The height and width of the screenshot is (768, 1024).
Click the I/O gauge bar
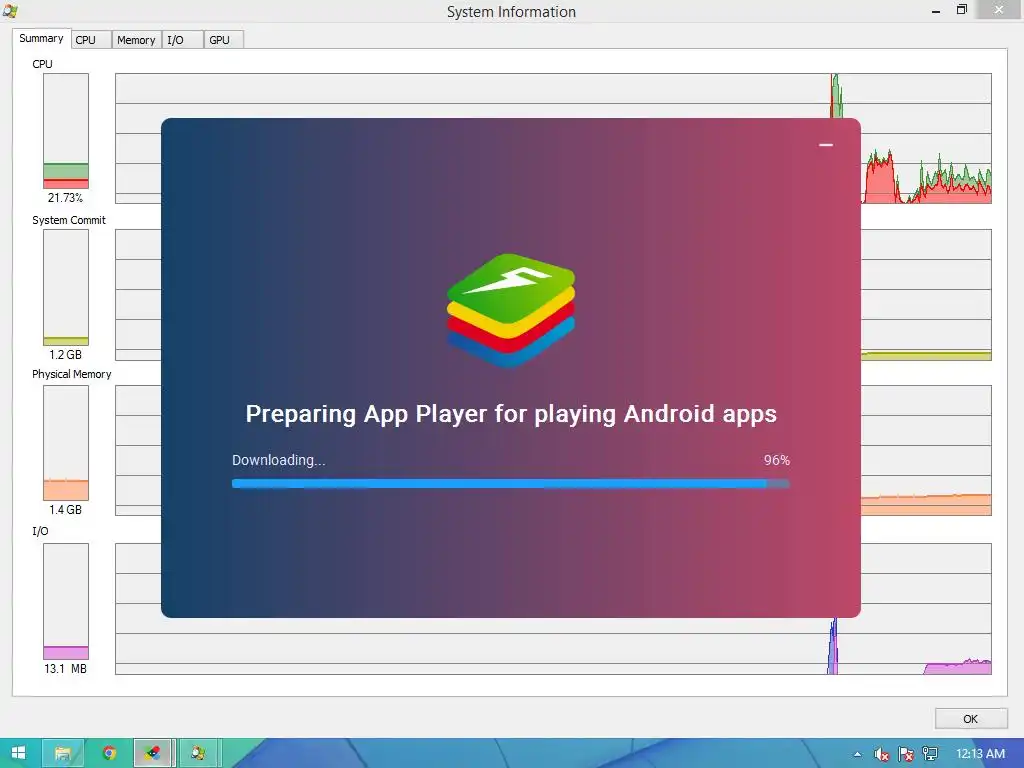(66, 601)
